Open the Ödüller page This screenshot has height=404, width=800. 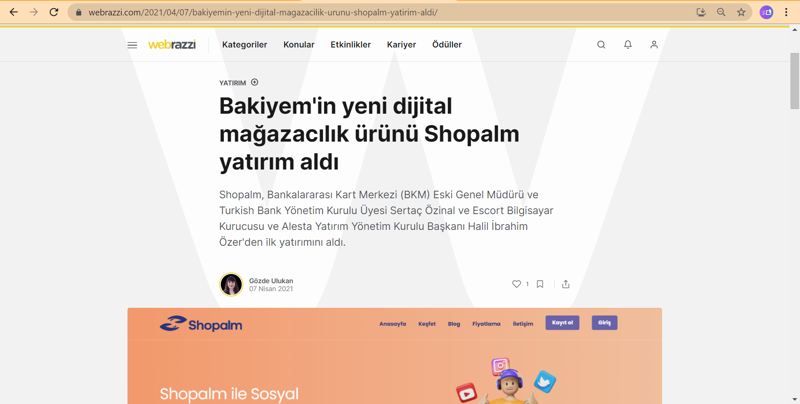coord(447,45)
